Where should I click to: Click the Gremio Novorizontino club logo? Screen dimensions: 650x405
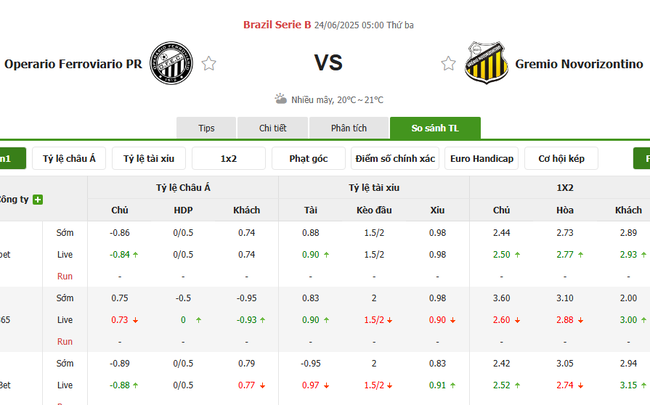[x=483, y=62]
